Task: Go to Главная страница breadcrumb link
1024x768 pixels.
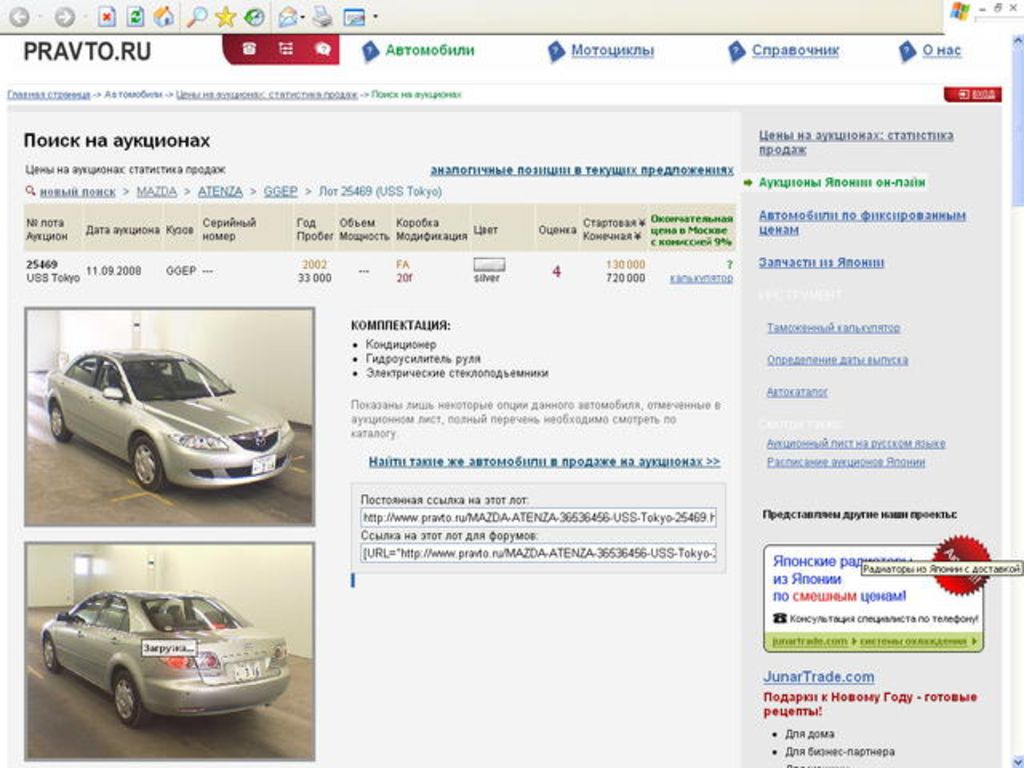Action: (x=49, y=95)
